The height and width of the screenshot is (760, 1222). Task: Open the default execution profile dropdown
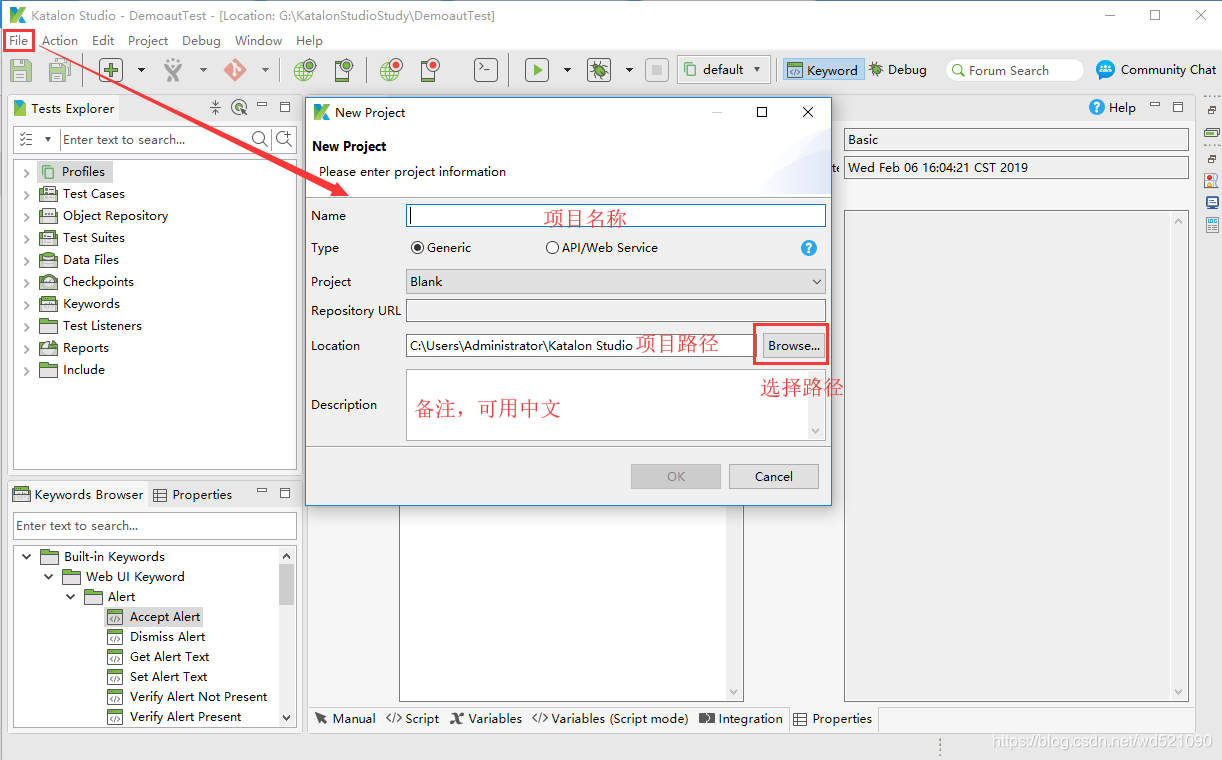tap(724, 70)
